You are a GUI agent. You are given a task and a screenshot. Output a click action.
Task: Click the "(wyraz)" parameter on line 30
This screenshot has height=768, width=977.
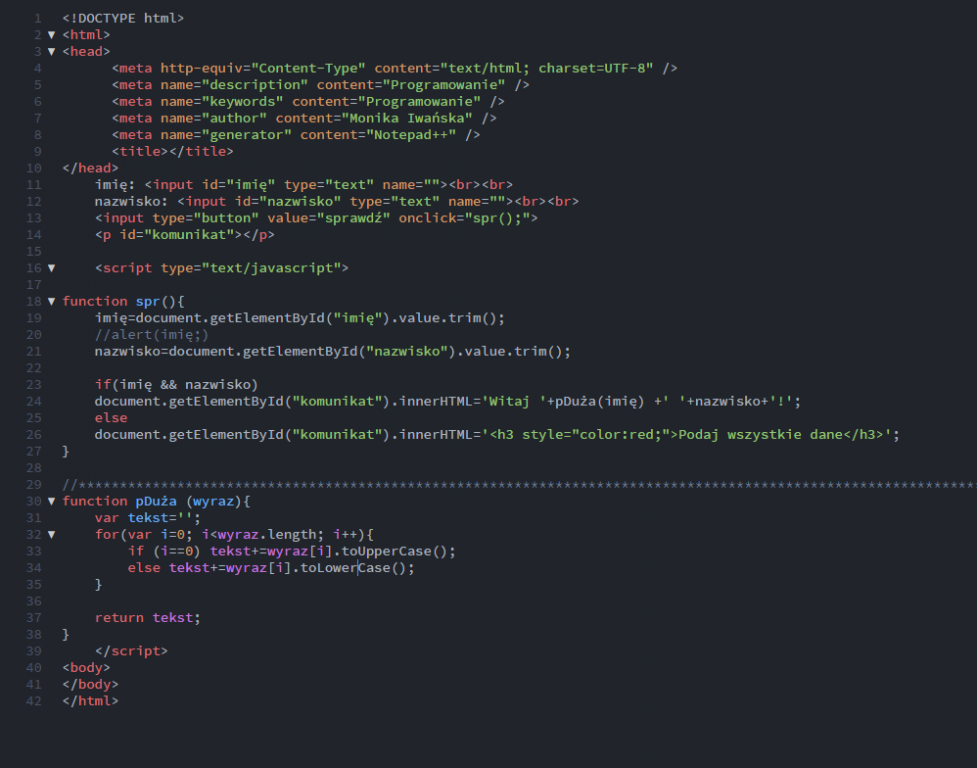point(214,501)
